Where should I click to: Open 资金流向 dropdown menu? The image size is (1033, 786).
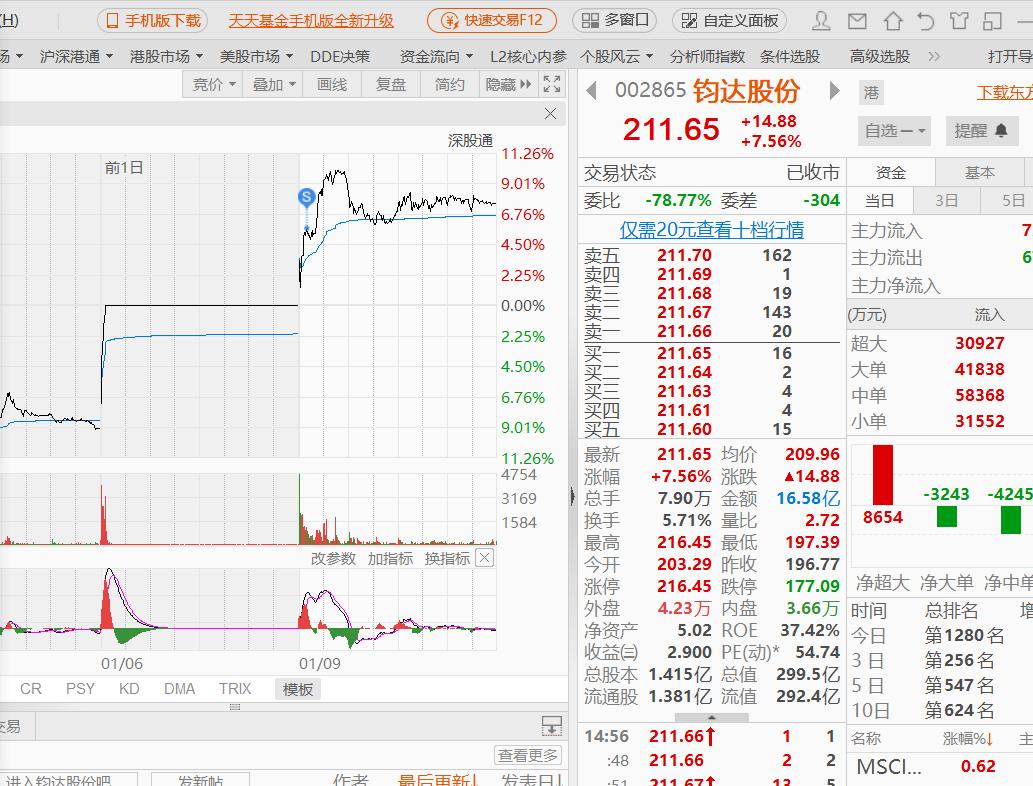[436, 57]
